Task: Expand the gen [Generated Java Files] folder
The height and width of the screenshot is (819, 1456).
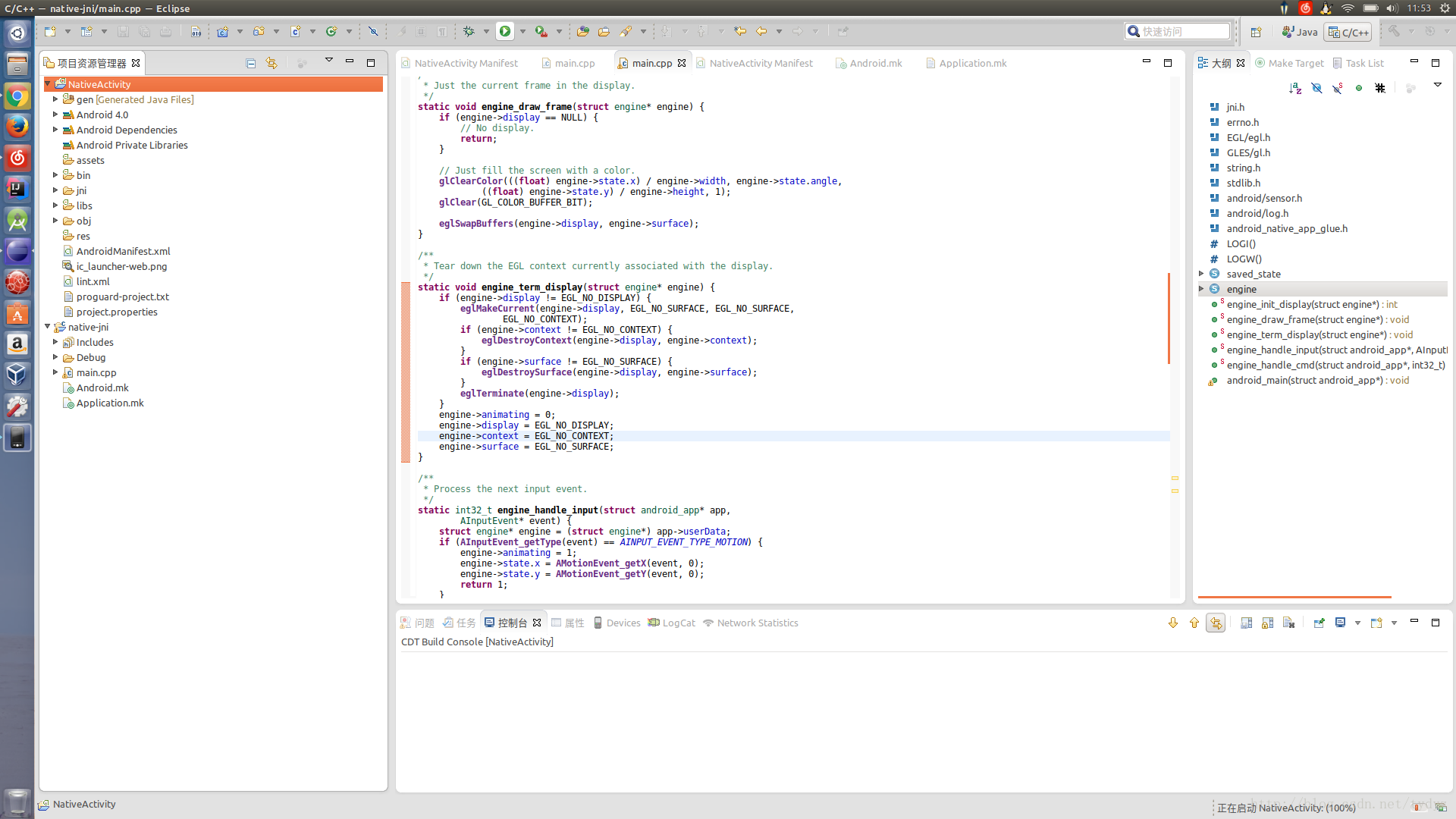Action: pos(55,99)
